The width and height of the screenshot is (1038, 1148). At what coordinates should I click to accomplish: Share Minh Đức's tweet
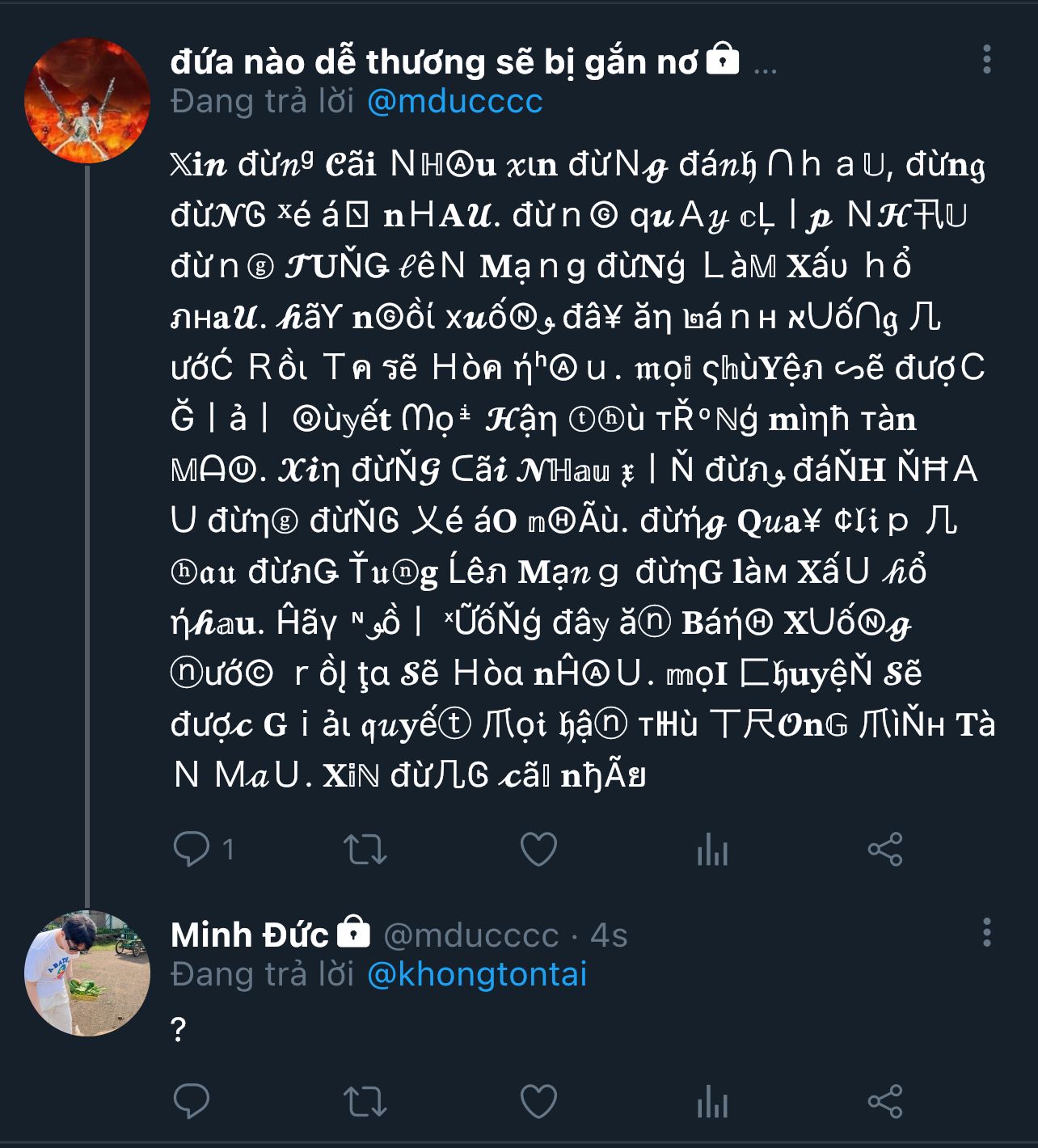tap(884, 1101)
